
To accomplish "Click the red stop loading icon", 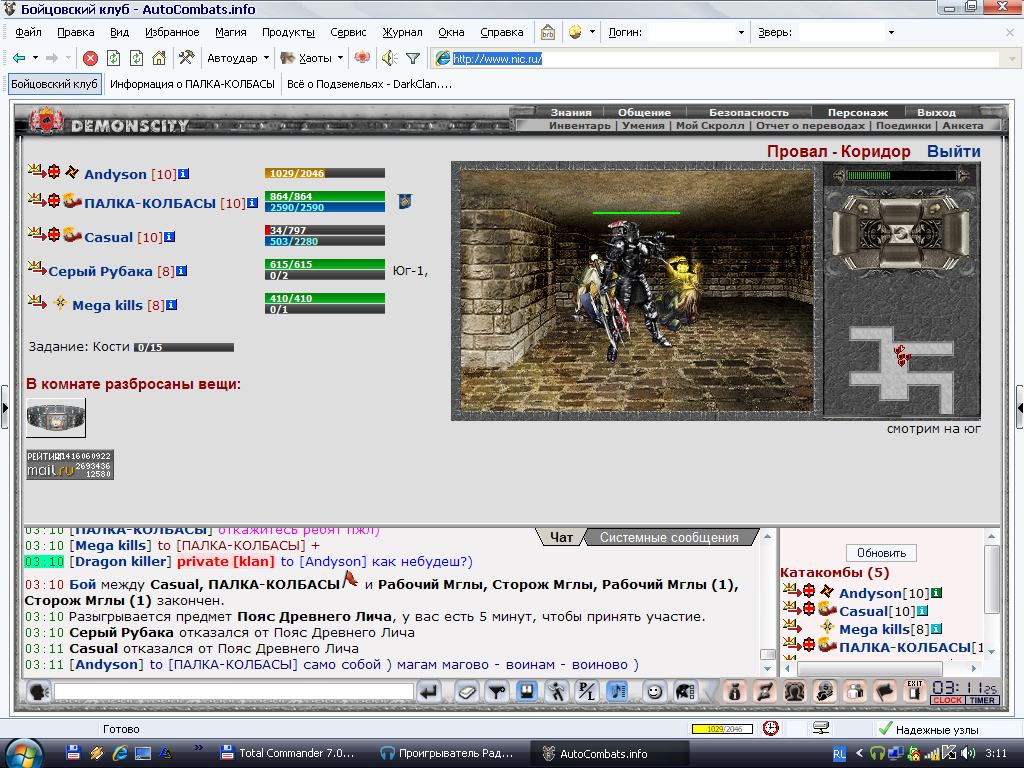I will (x=91, y=59).
